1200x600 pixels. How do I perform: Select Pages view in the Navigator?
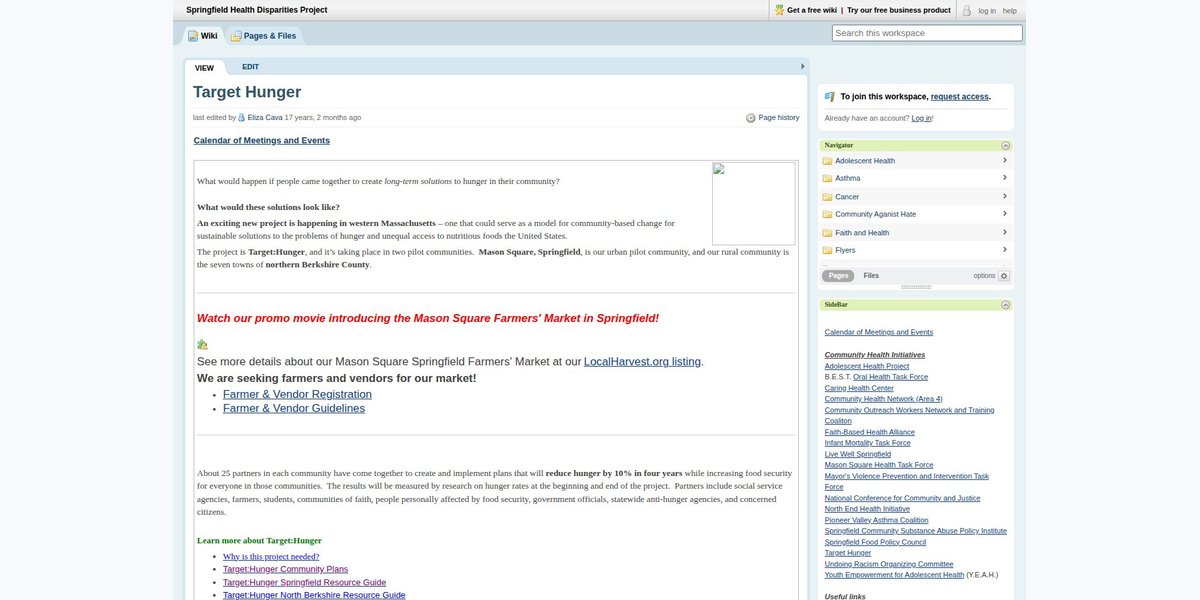coord(838,276)
